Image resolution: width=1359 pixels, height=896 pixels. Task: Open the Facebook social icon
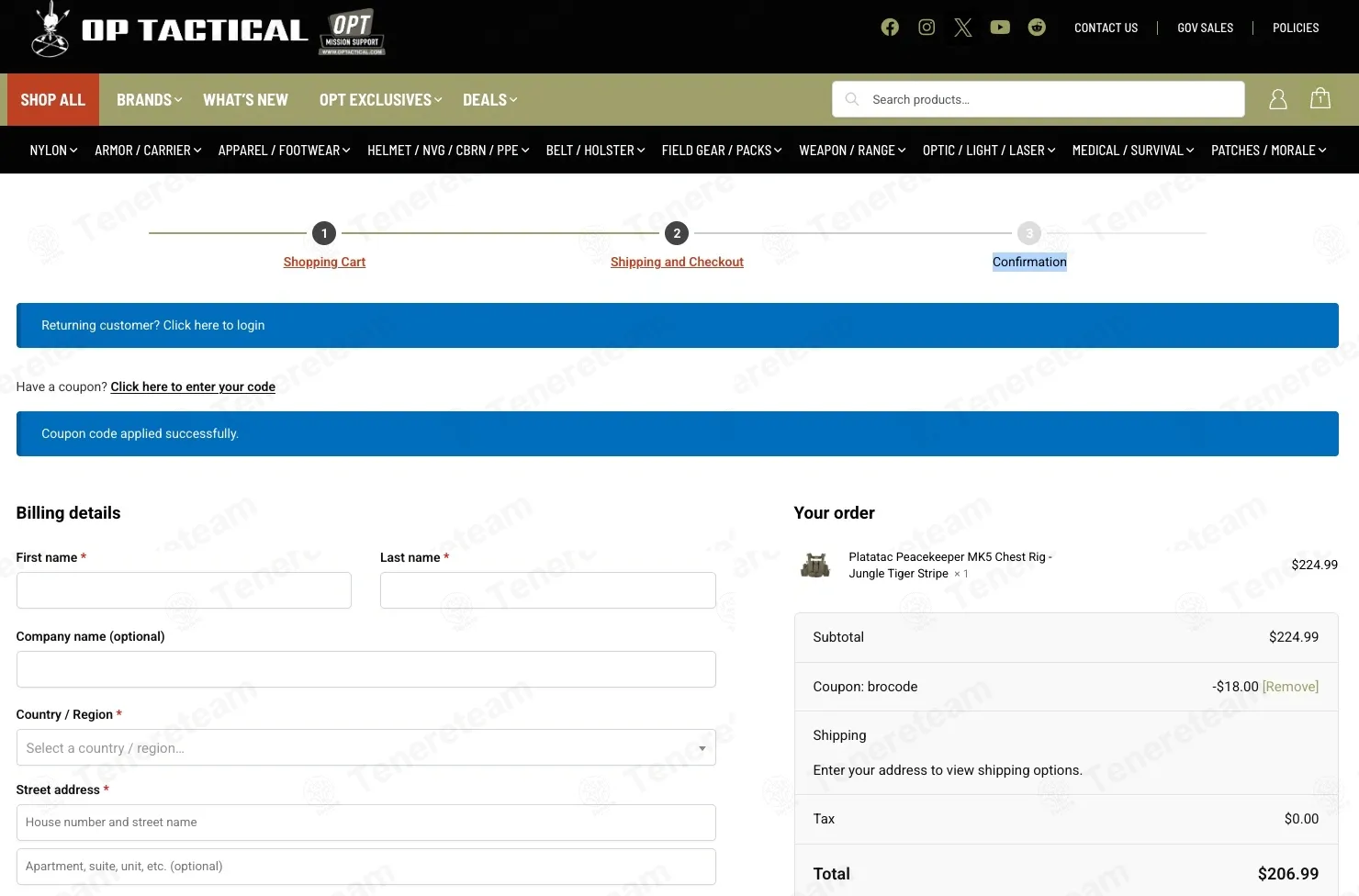coord(890,28)
